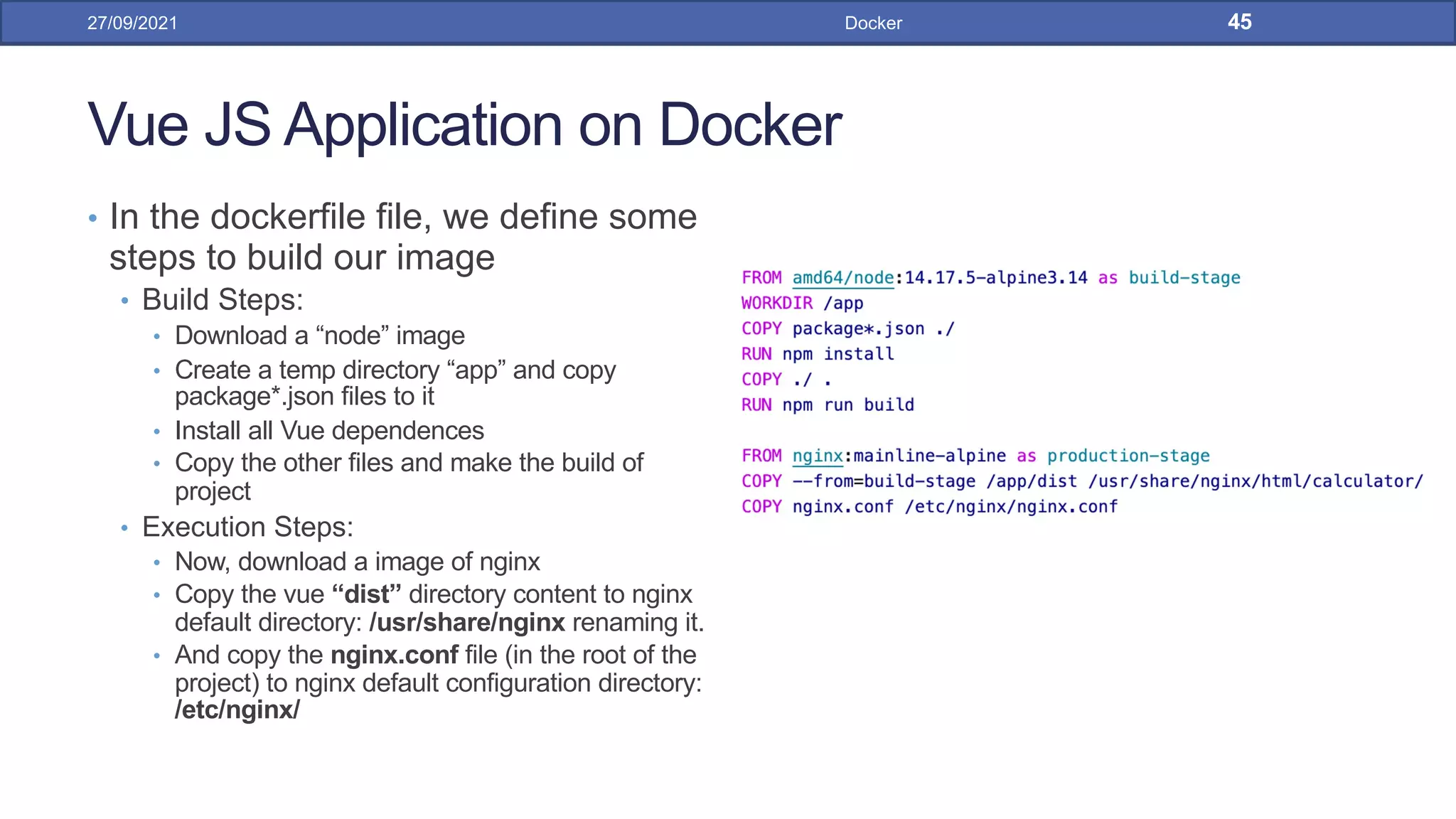1456x819 pixels.
Task: Click the bold /usr/share/nginx text
Action: tap(467, 622)
